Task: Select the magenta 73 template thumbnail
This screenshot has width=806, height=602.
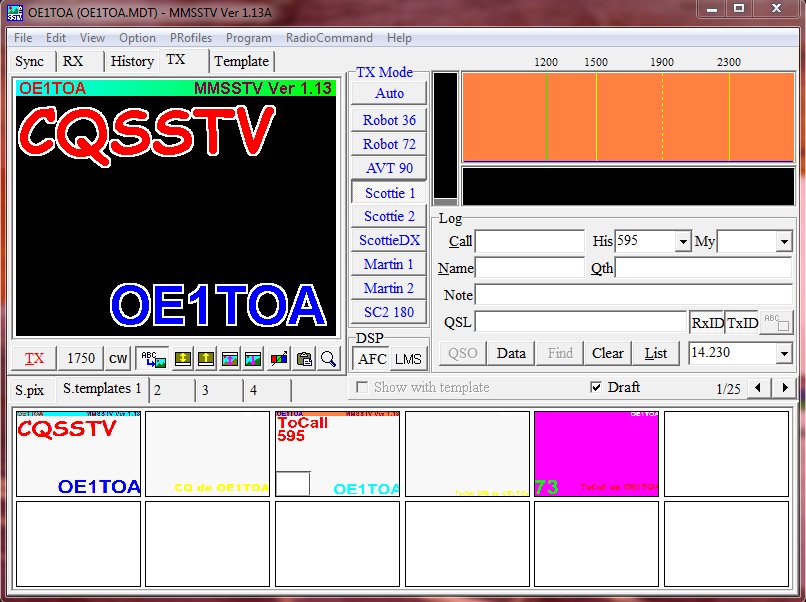Action: (x=597, y=453)
